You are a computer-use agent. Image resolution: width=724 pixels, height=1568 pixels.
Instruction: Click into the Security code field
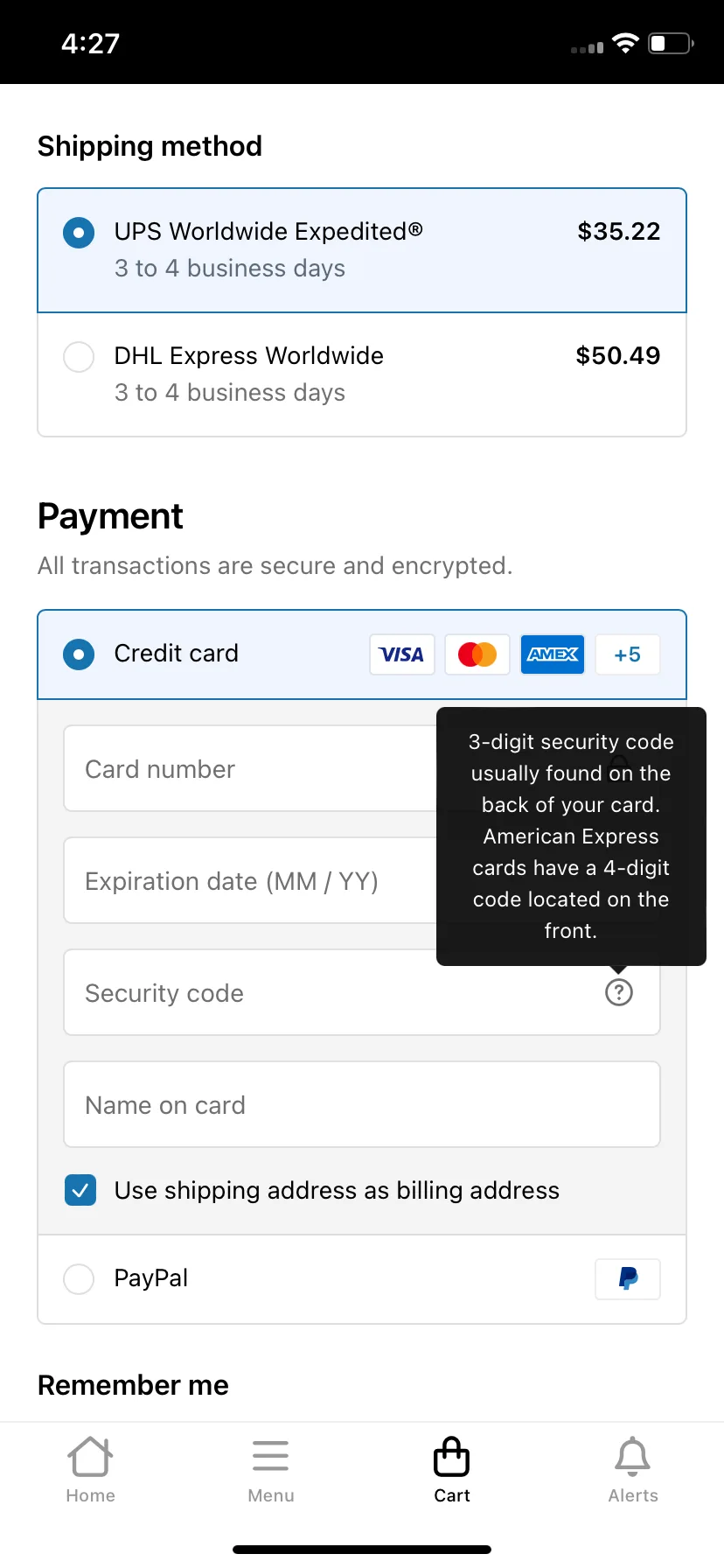[362, 992]
